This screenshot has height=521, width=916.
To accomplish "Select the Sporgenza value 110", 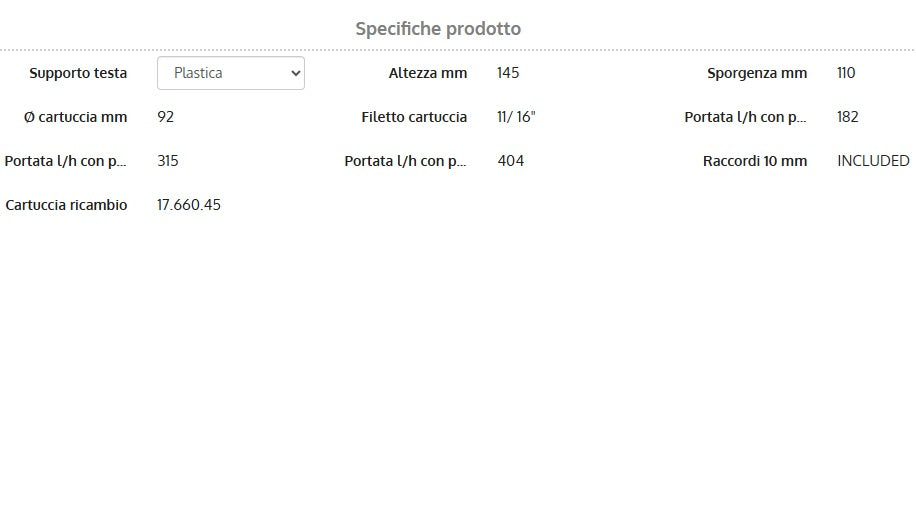I will click(846, 73).
